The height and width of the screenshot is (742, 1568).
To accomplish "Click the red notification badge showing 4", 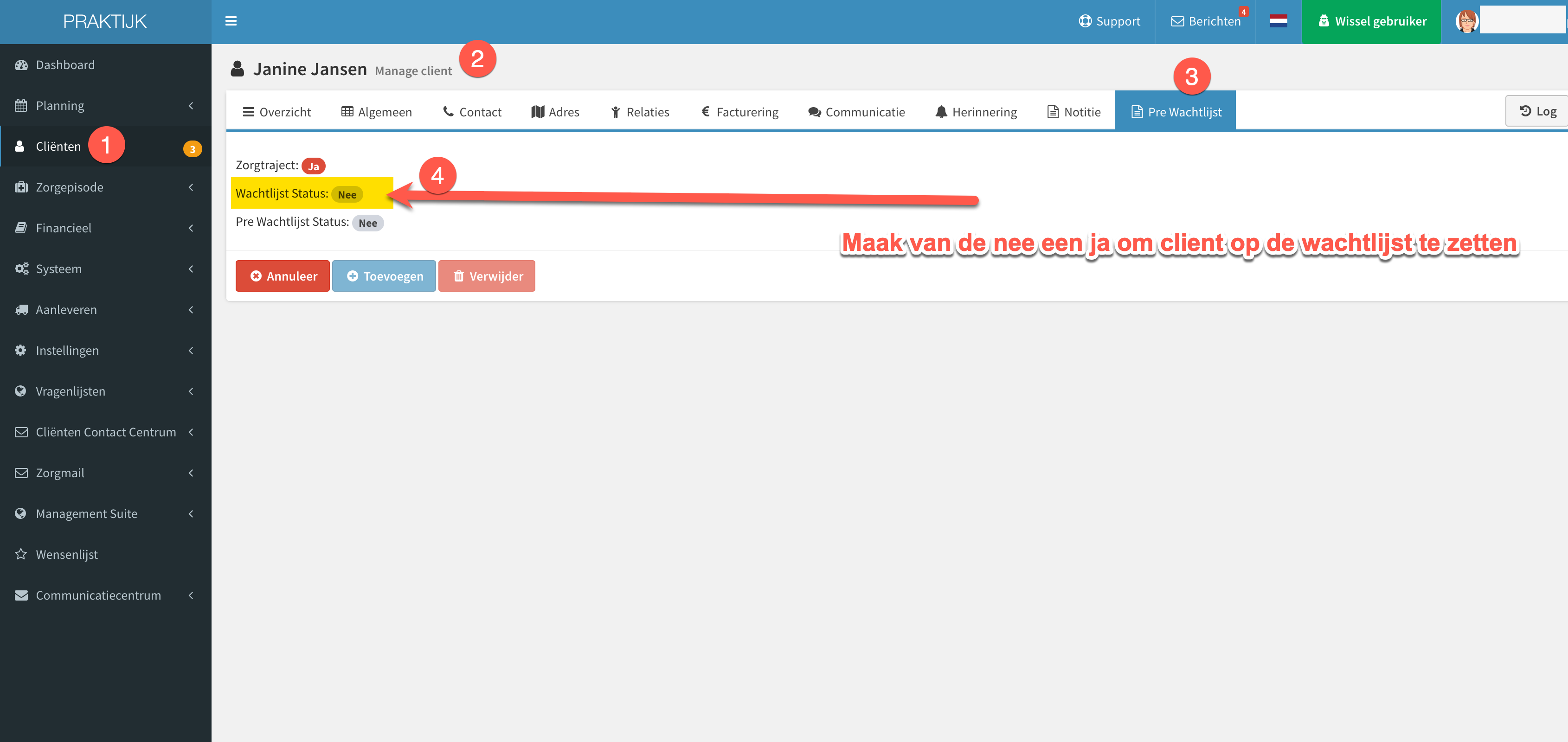I will (x=1243, y=12).
